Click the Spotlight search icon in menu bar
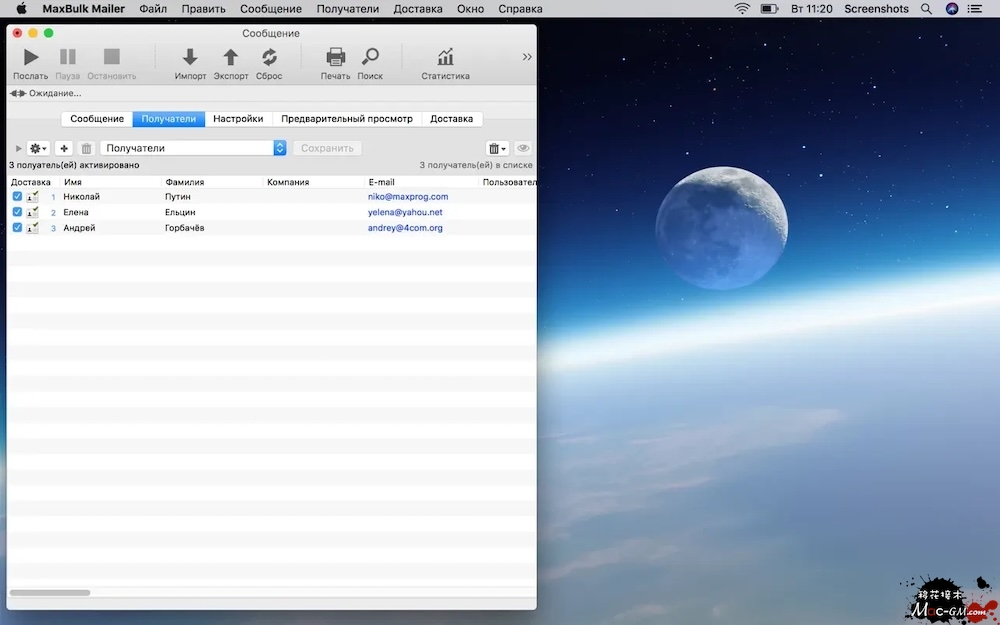 926,9
